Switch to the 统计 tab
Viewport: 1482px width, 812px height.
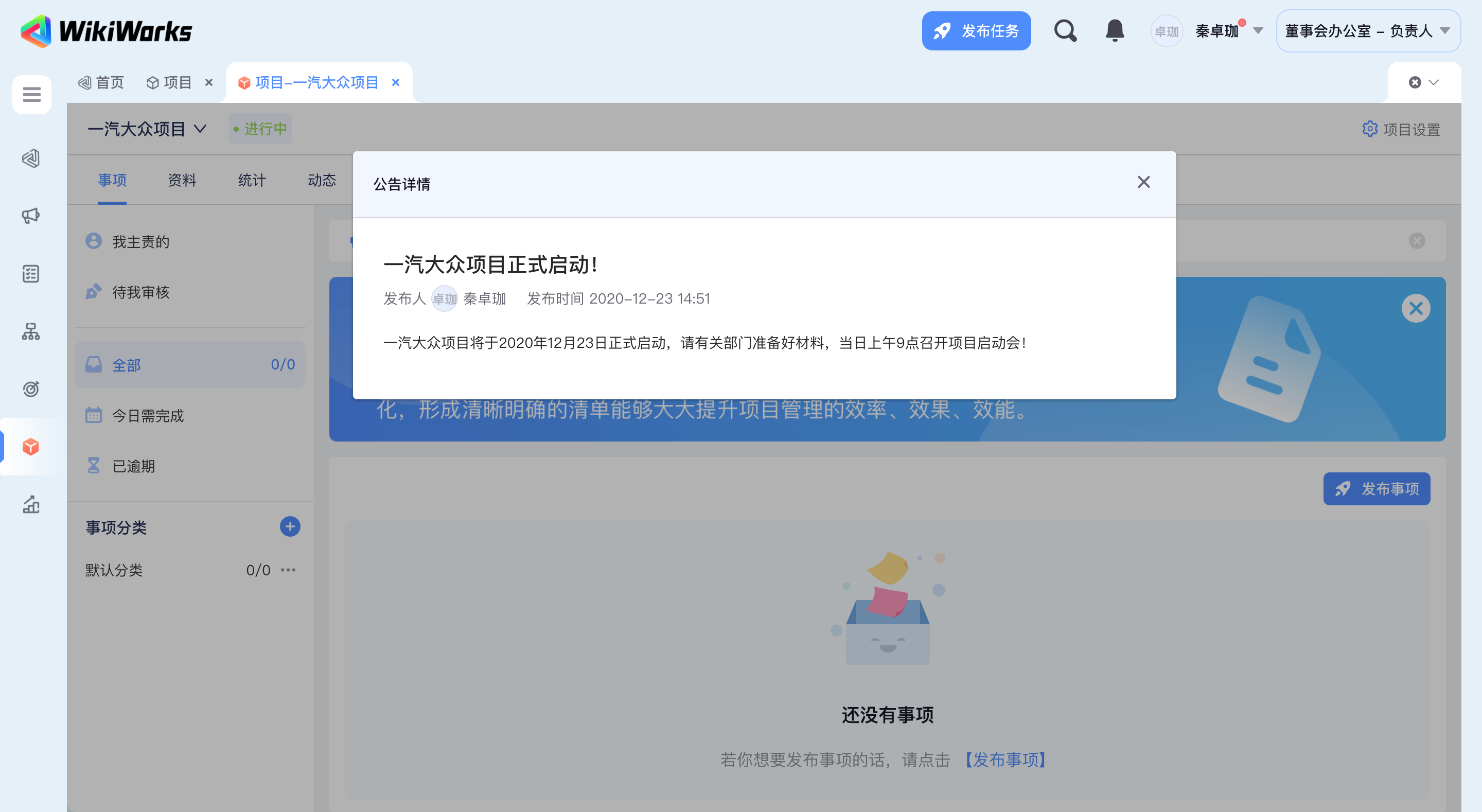tap(252, 180)
